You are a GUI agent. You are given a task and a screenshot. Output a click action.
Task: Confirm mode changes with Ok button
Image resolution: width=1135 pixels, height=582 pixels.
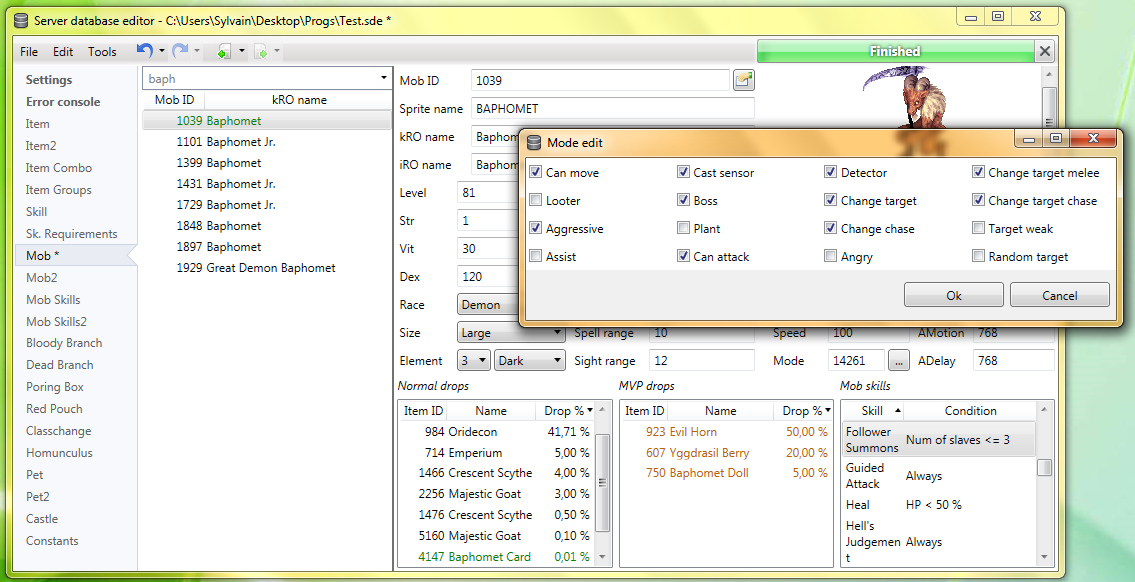click(x=953, y=295)
